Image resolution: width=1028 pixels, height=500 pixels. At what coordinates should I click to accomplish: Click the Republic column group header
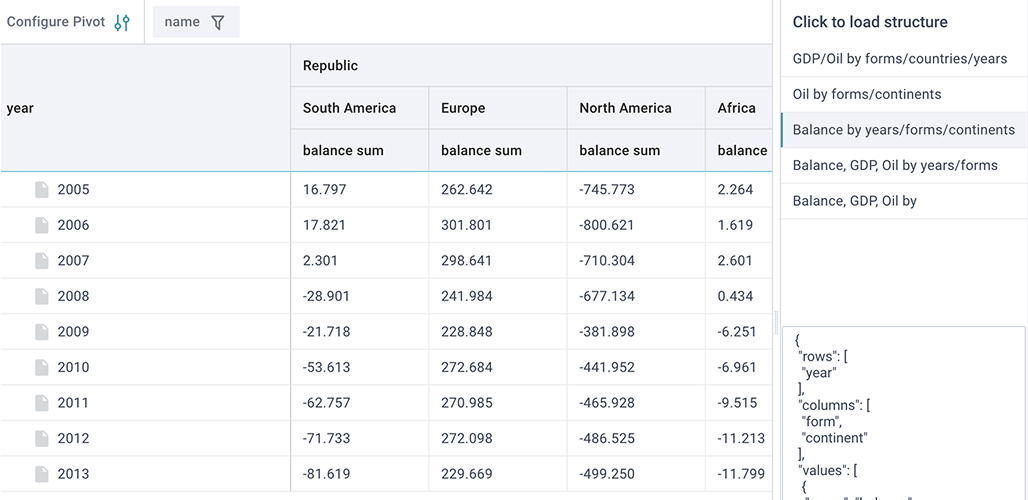pyautogui.click(x=330, y=66)
